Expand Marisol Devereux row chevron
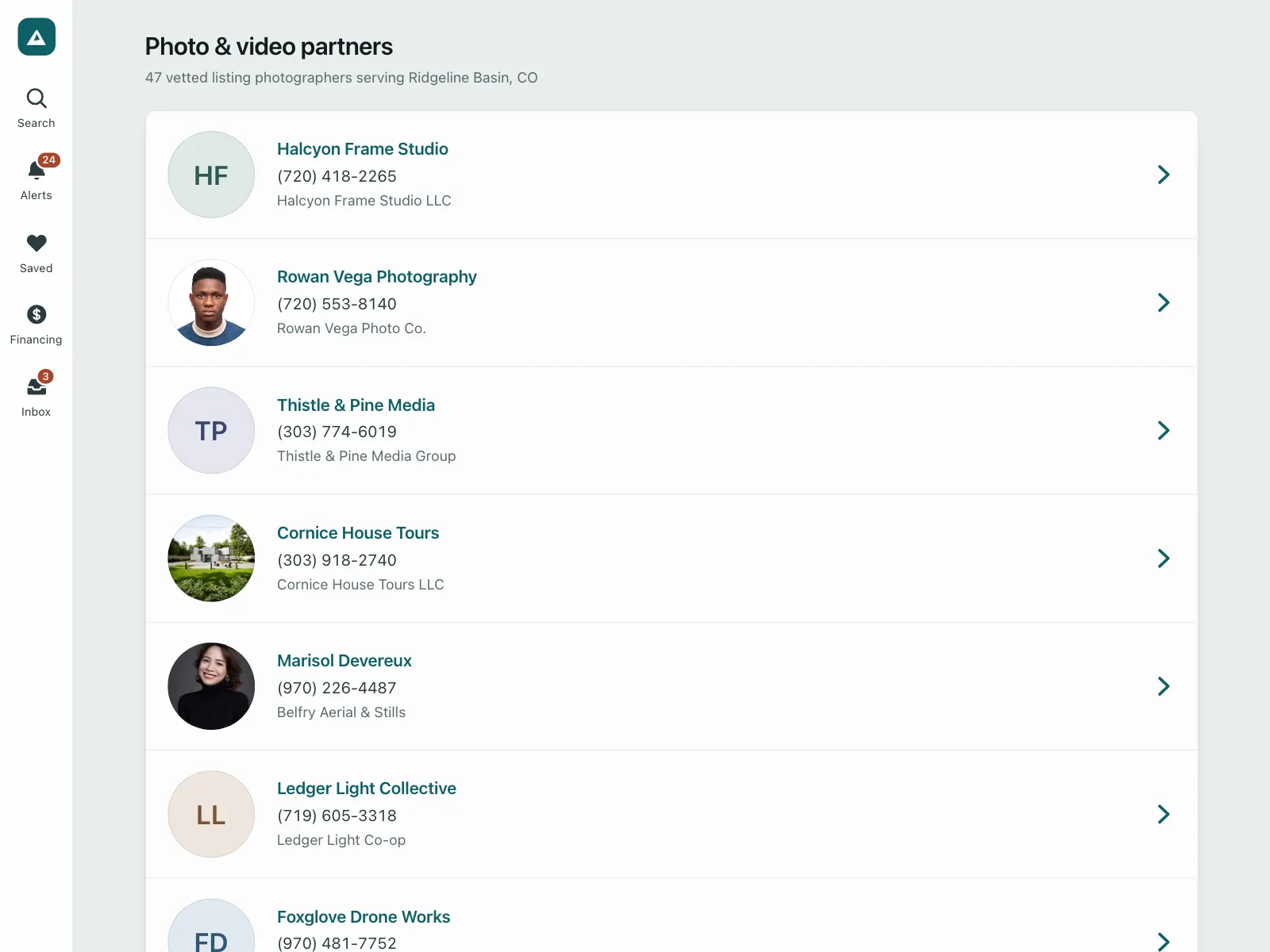The width and height of the screenshot is (1270, 952). tap(1164, 686)
